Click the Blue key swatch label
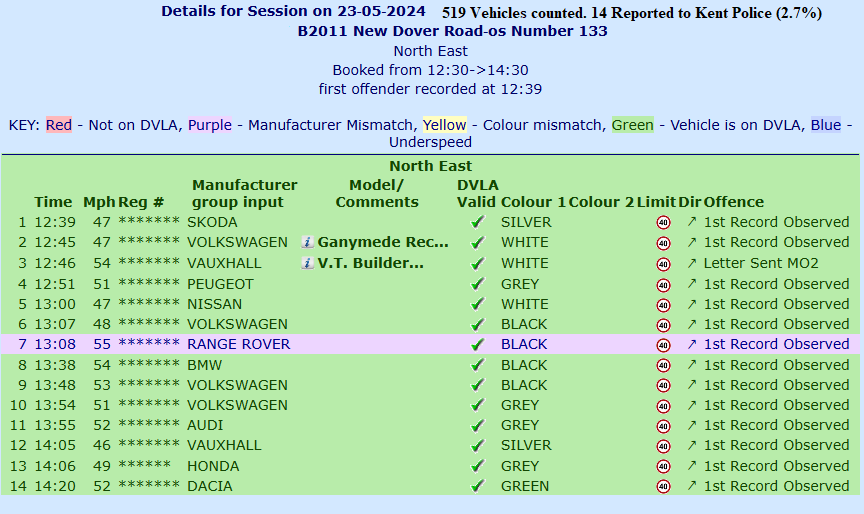The image size is (864, 514). [826, 125]
